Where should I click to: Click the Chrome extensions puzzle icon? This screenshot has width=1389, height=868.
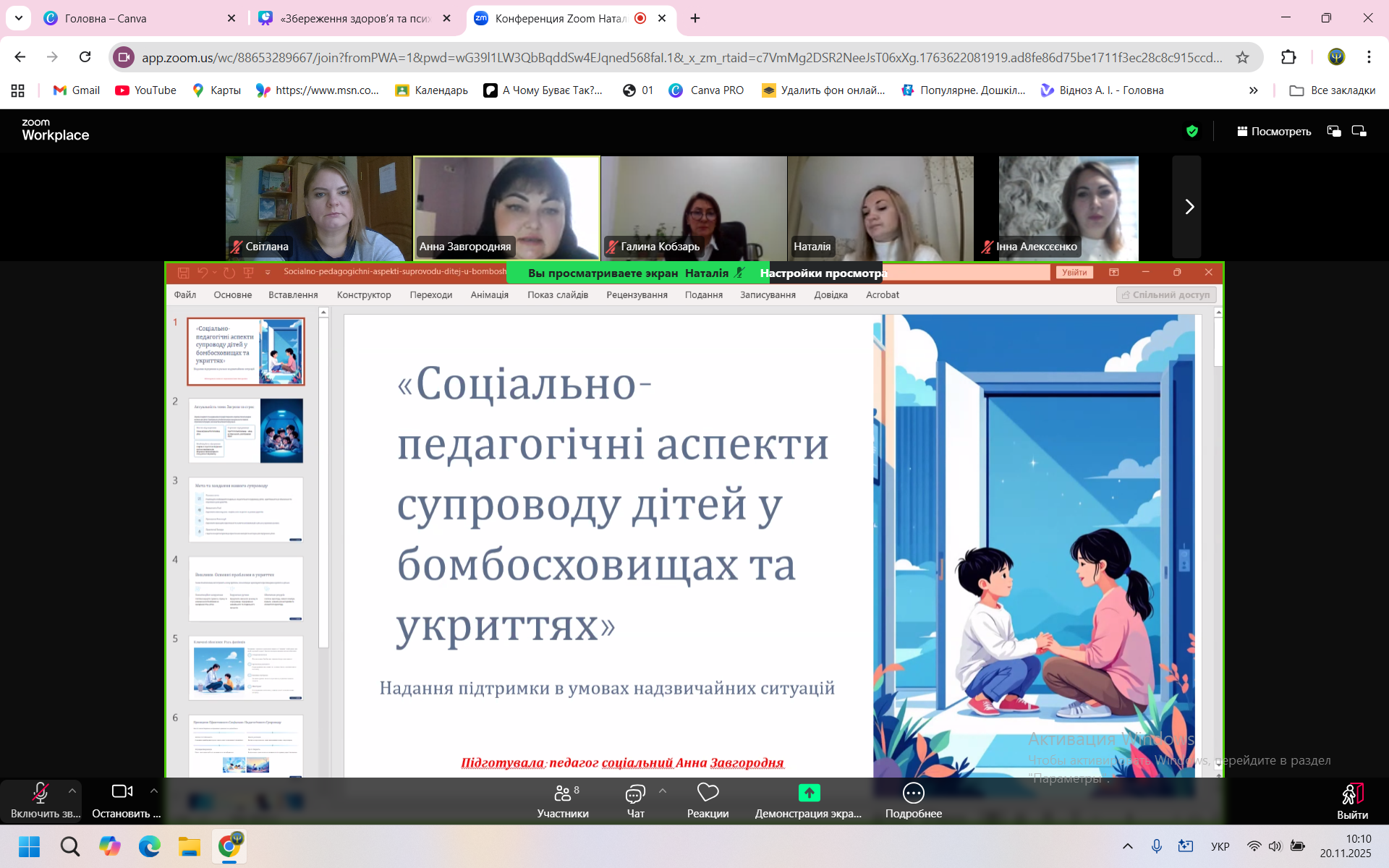coord(1288,57)
